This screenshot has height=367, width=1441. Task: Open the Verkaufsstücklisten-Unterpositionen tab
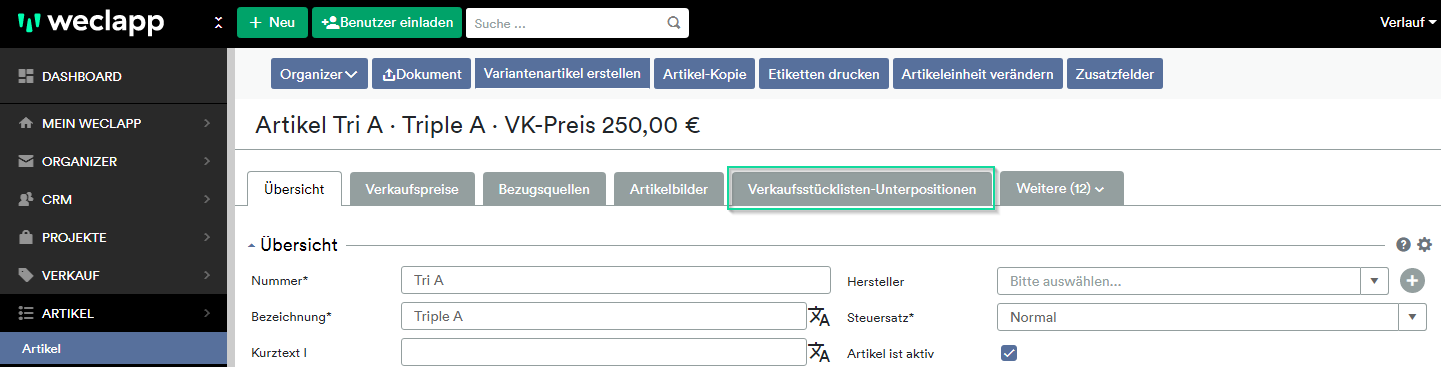(862, 189)
